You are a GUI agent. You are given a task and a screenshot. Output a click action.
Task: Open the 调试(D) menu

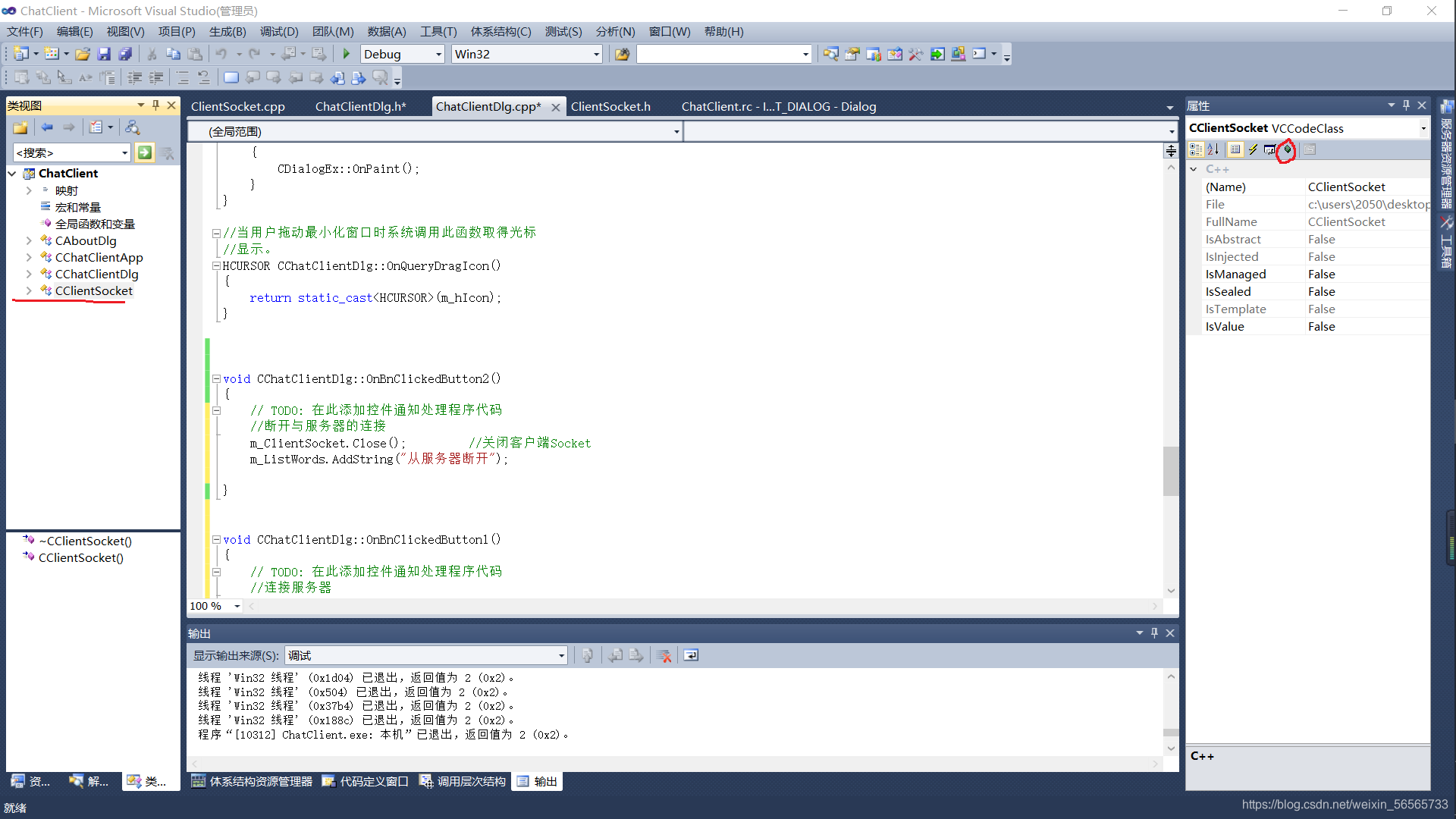pos(279,31)
